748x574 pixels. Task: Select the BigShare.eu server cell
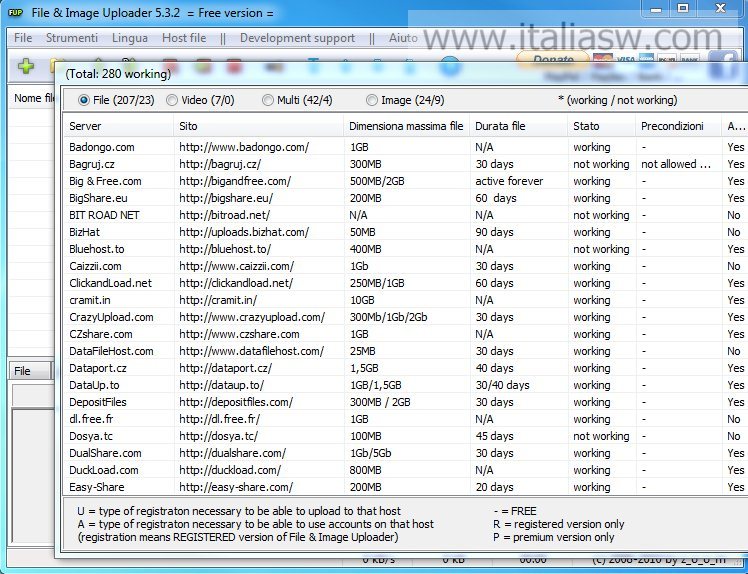[x=98, y=198]
